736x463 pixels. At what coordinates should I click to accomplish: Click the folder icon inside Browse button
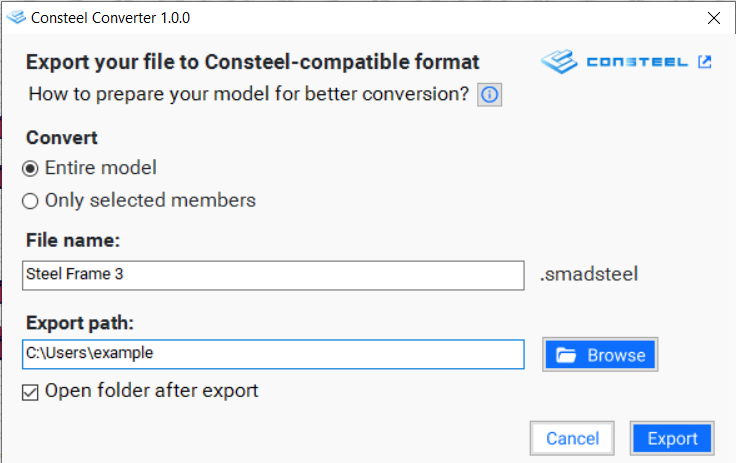coord(566,355)
